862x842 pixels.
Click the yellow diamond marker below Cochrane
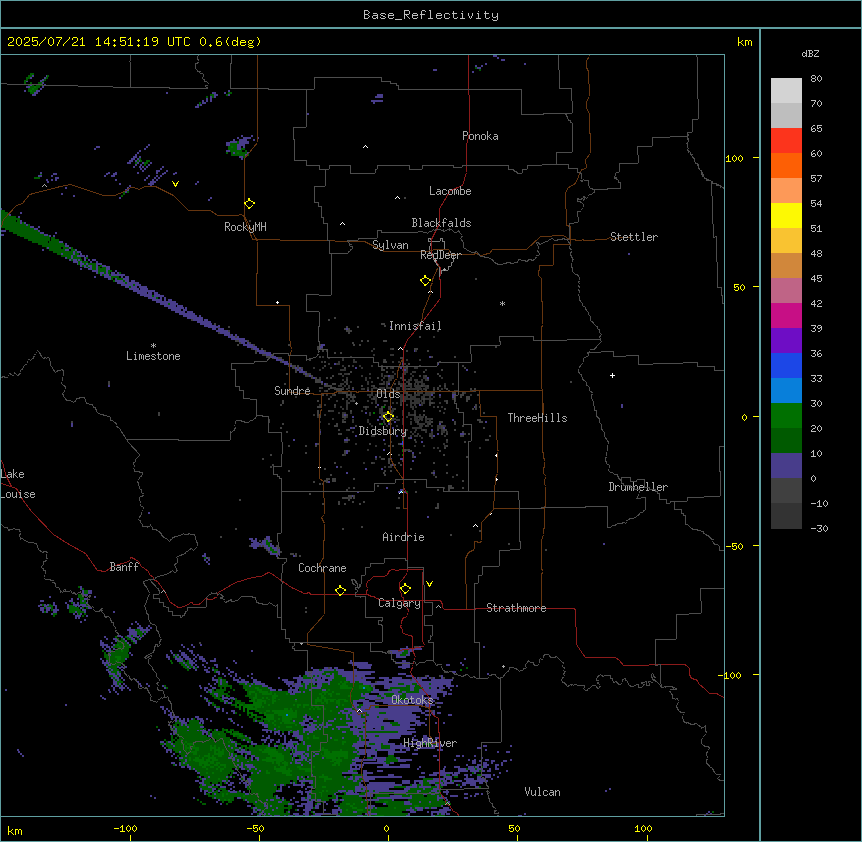[x=340, y=590]
